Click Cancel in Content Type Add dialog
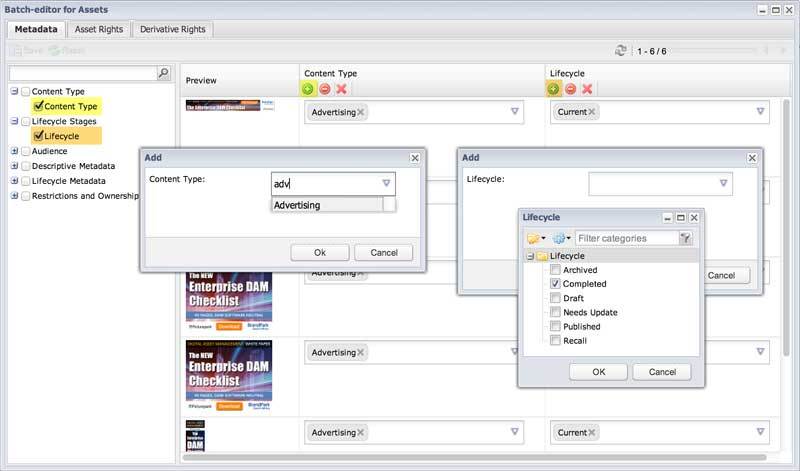This screenshot has width=800, height=471. 384,253
